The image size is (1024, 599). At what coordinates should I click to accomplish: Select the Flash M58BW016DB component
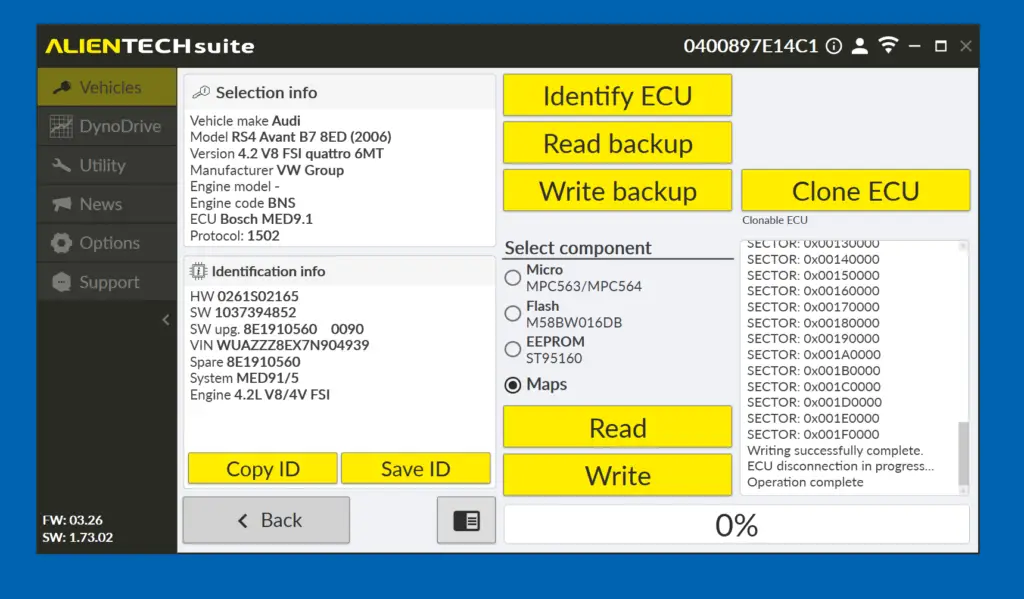pos(513,314)
